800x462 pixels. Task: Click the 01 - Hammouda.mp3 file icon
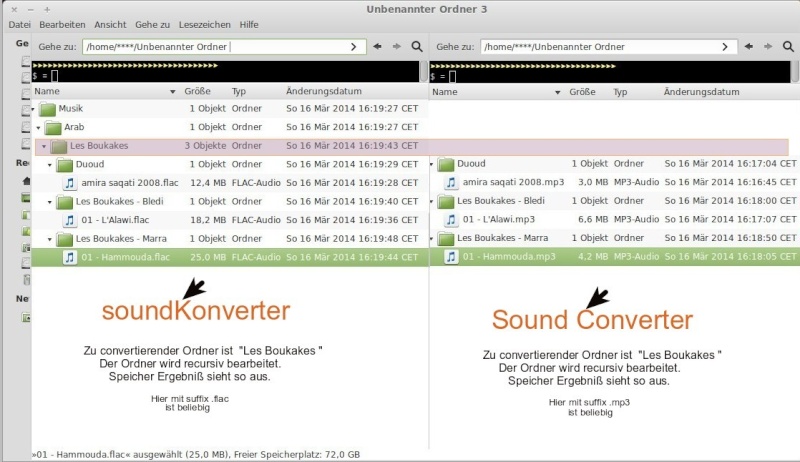[451, 257]
